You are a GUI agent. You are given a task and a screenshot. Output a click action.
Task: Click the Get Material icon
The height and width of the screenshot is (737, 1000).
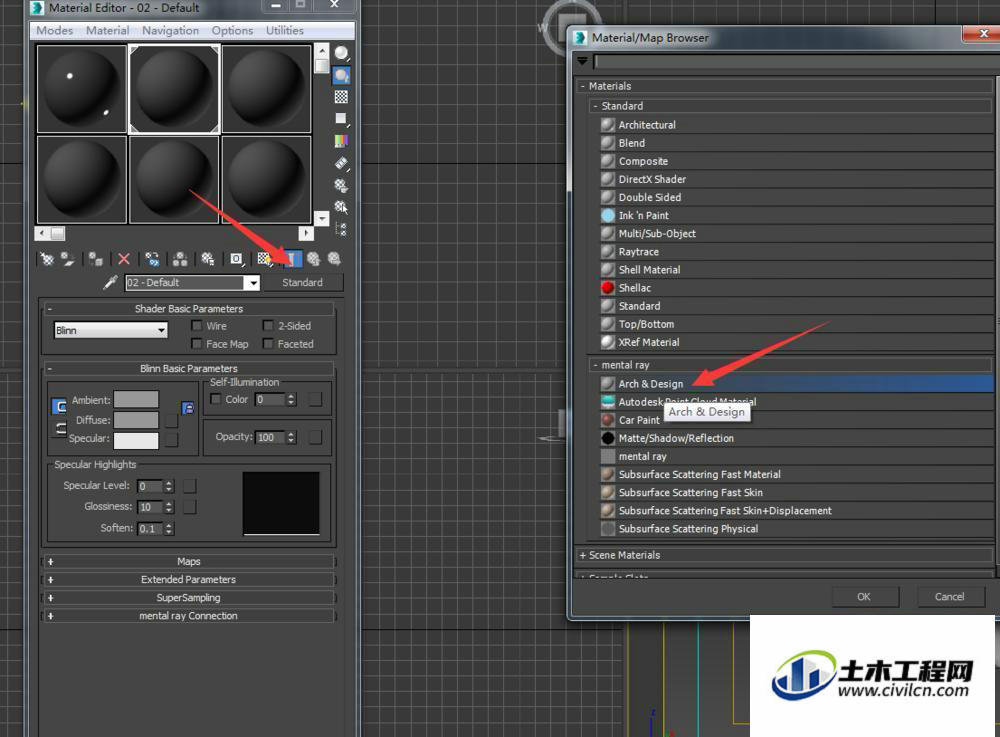(x=47, y=259)
